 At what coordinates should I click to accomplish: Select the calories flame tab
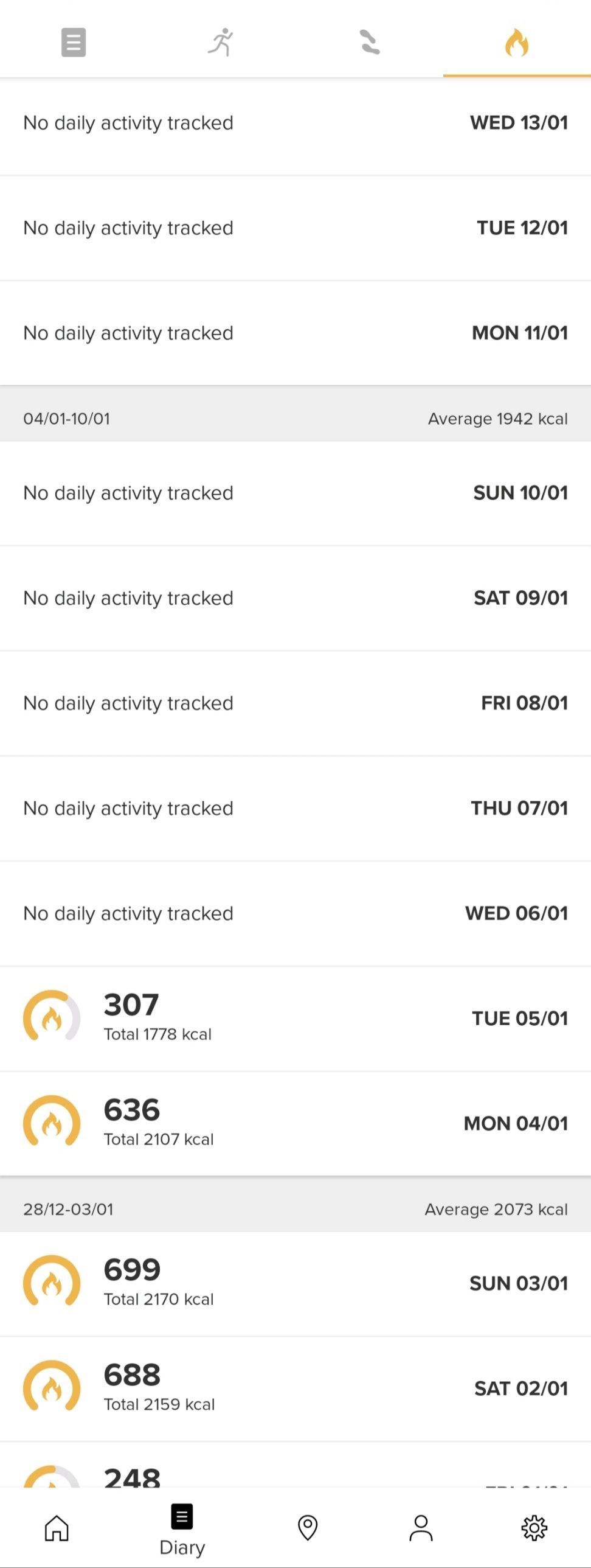[517, 42]
